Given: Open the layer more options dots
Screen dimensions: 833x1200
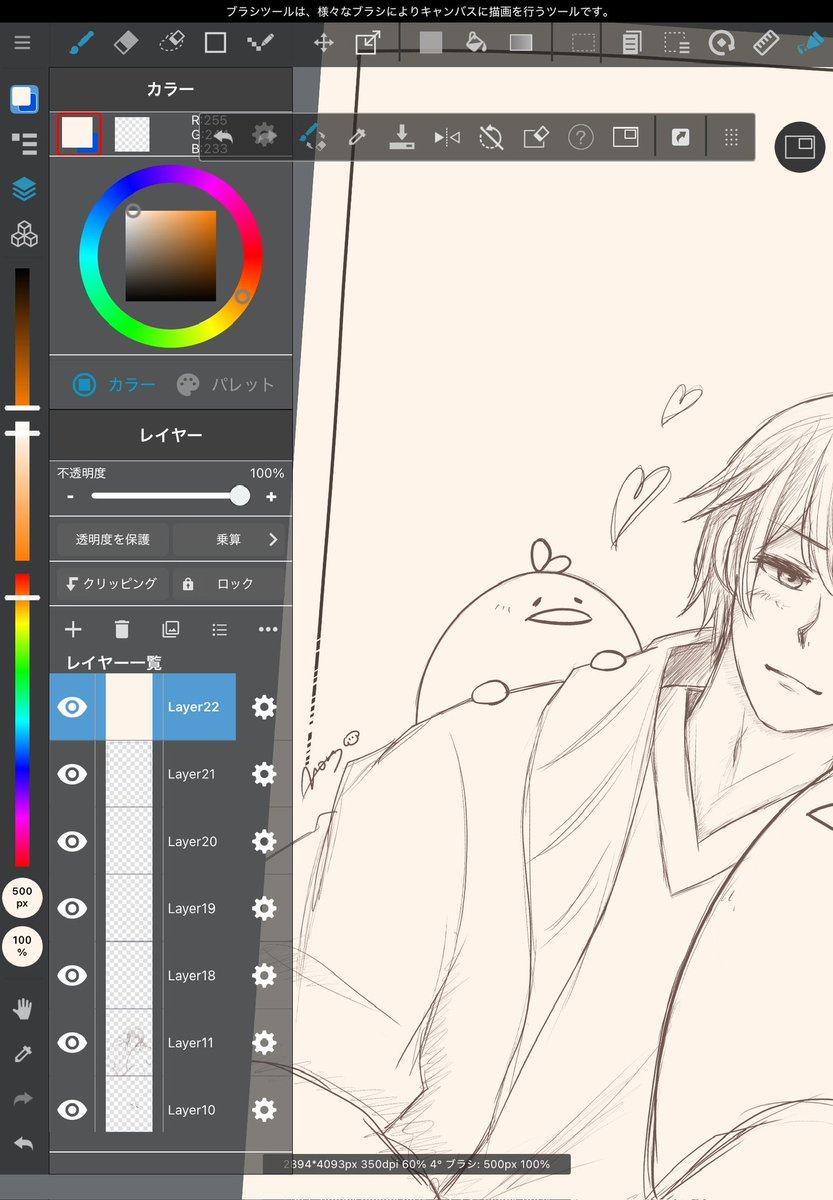Looking at the screenshot, I should (268, 629).
